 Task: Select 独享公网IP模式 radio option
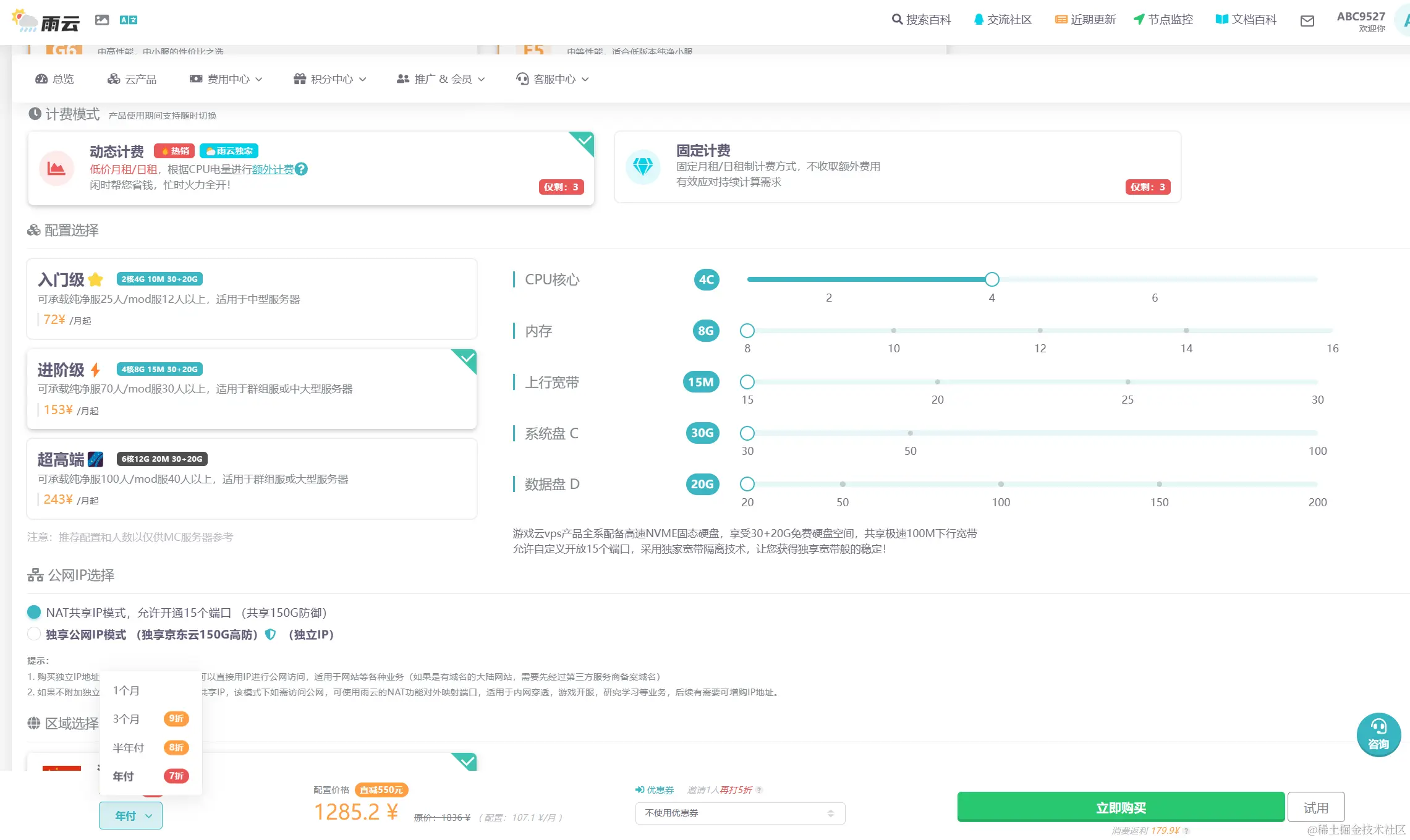[34, 634]
